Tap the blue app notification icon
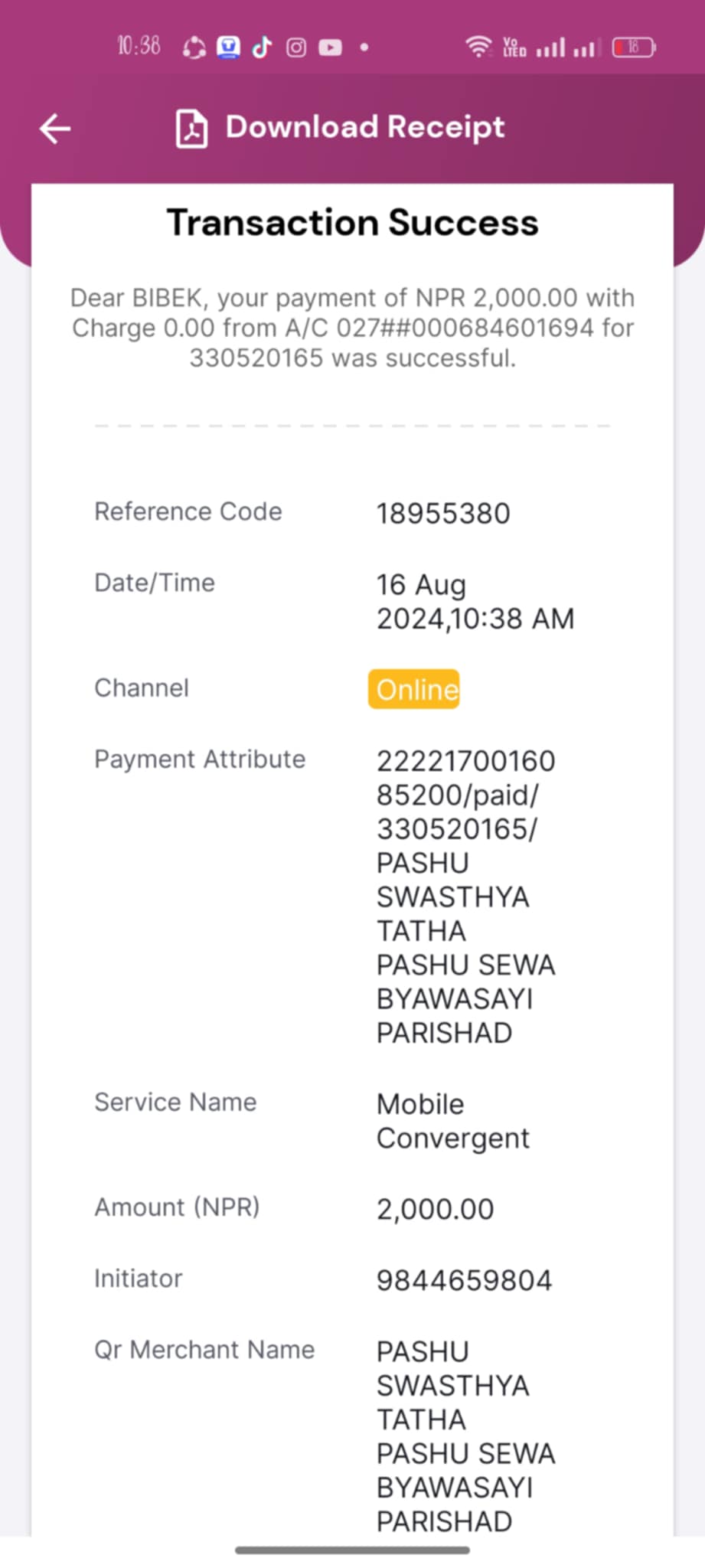The image size is (705, 1568). tap(228, 47)
